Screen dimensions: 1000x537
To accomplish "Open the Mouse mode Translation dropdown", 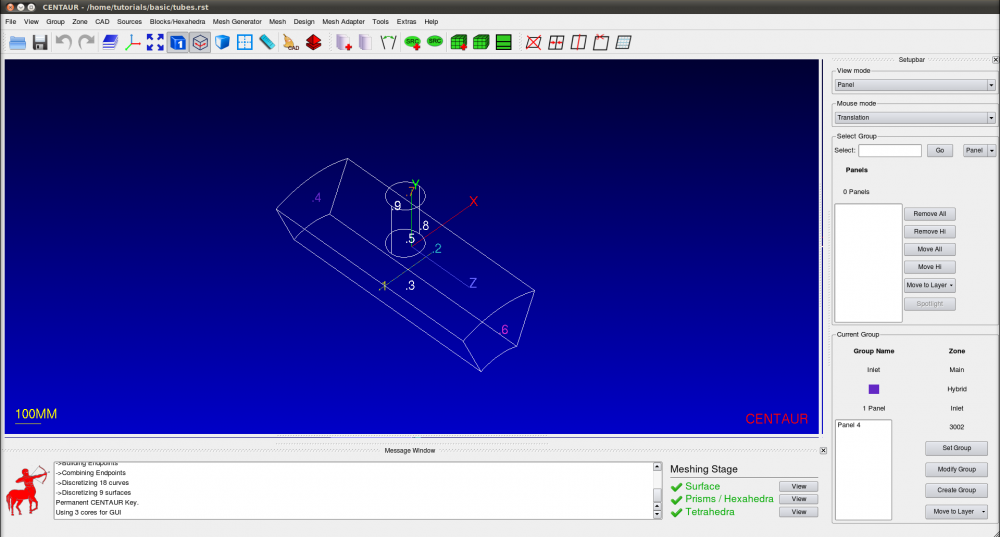I will coord(915,118).
